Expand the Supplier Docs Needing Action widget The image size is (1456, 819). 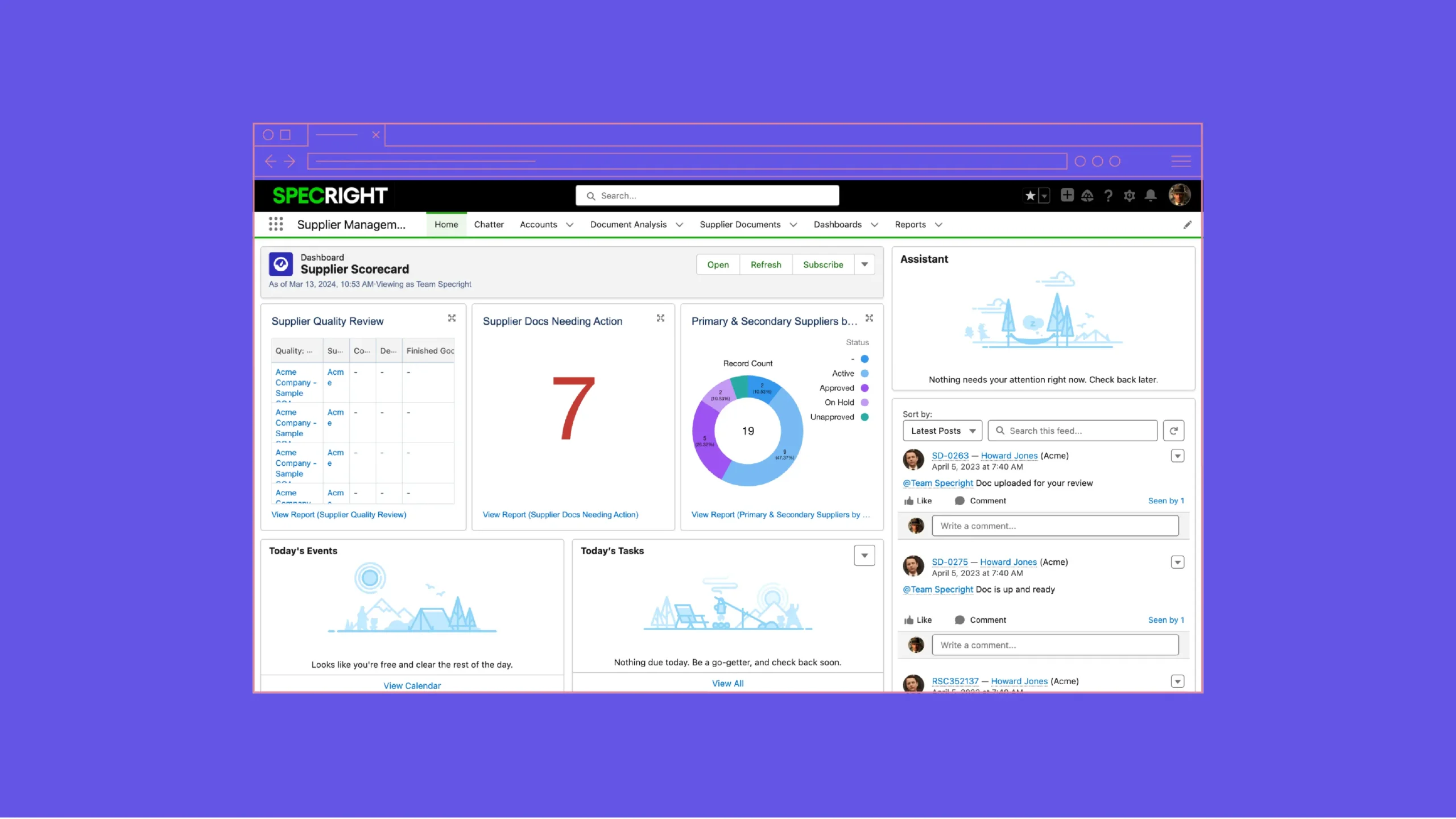click(660, 318)
